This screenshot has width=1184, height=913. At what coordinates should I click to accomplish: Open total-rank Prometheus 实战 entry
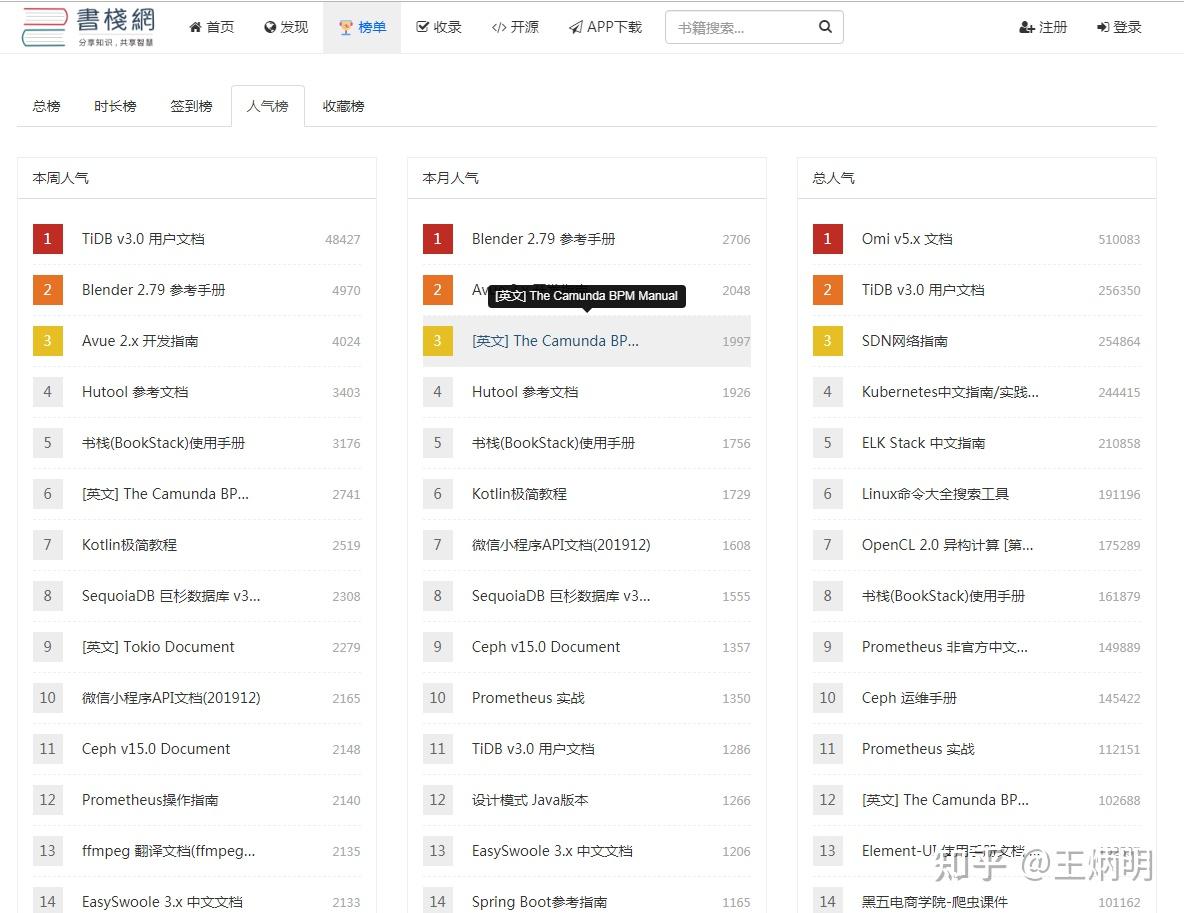click(x=918, y=749)
